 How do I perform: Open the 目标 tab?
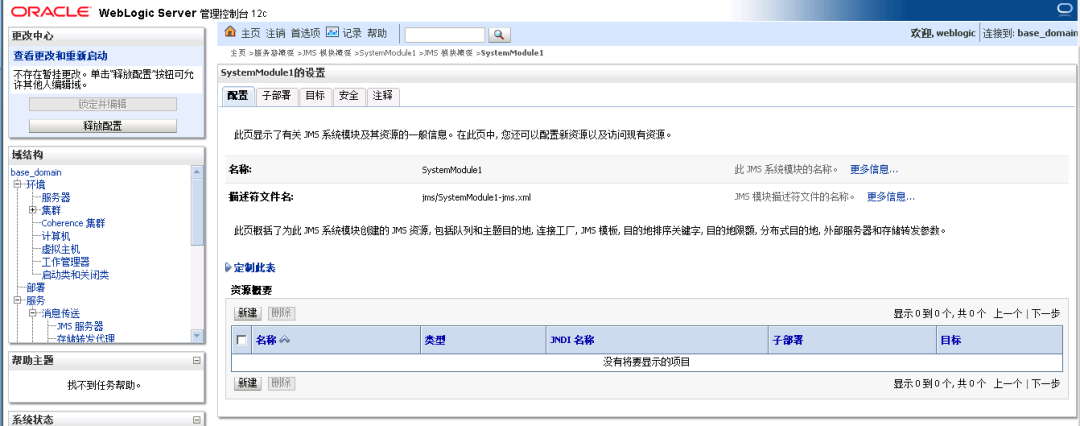315,97
